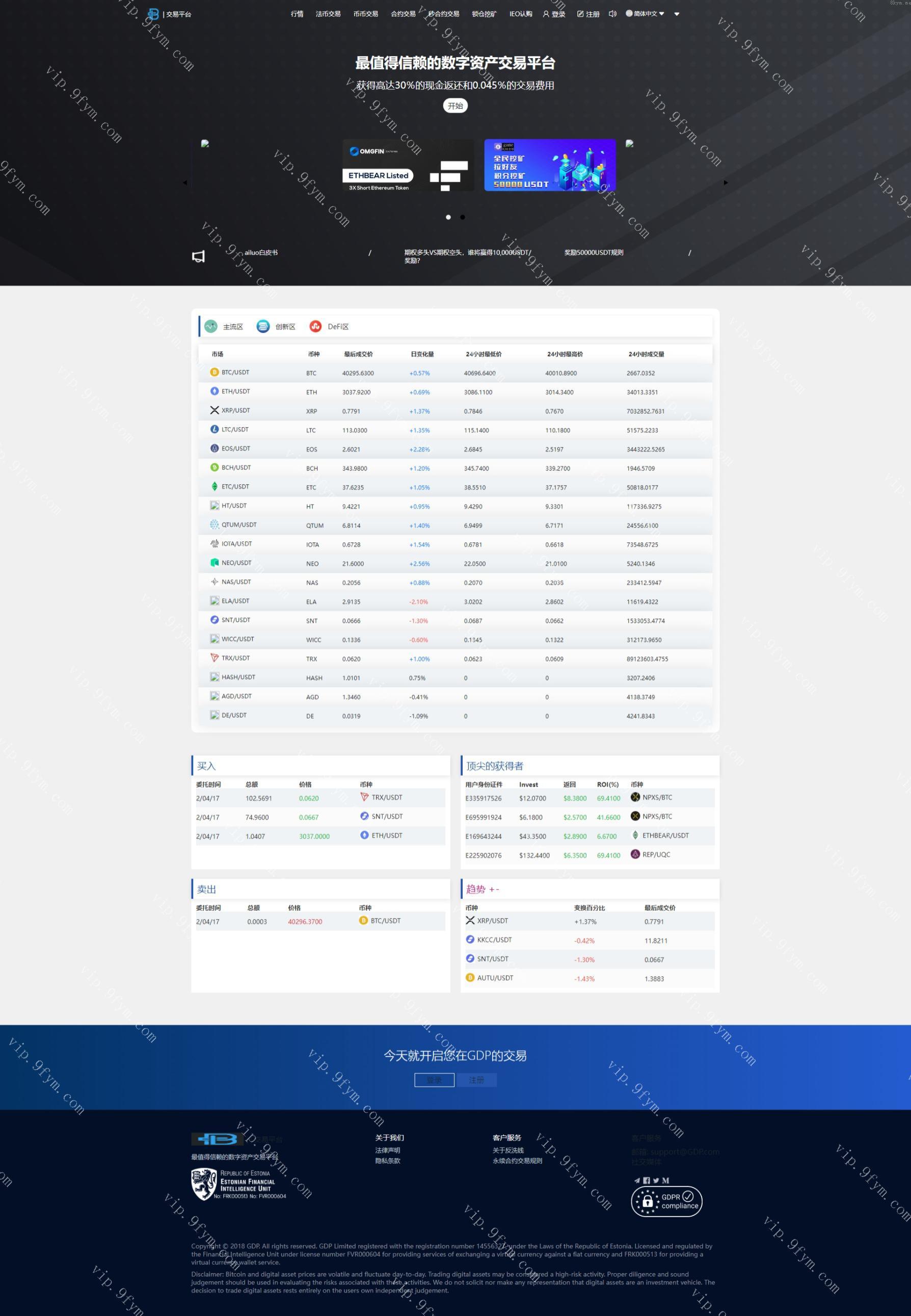The width and height of the screenshot is (911, 1316).
Task: Click 登录 login link in navbar
Action: pyautogui.click(x=554, y=14)
